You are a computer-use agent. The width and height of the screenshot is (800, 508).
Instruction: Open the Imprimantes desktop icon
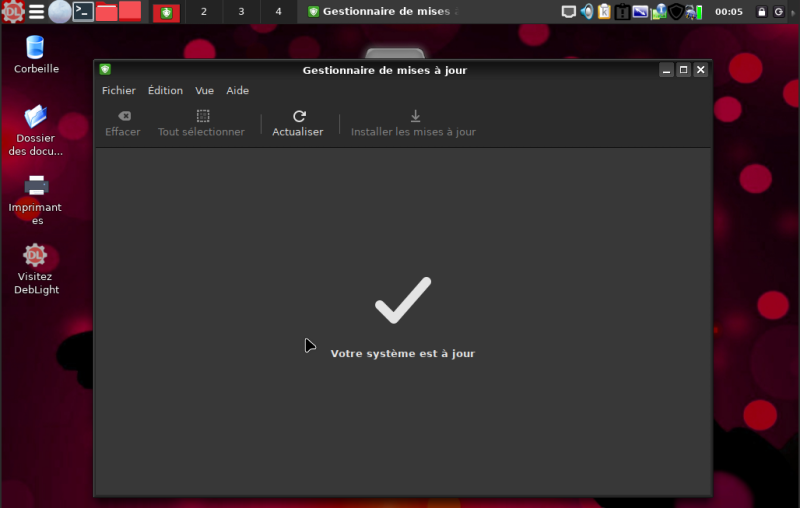click(36, 186)
